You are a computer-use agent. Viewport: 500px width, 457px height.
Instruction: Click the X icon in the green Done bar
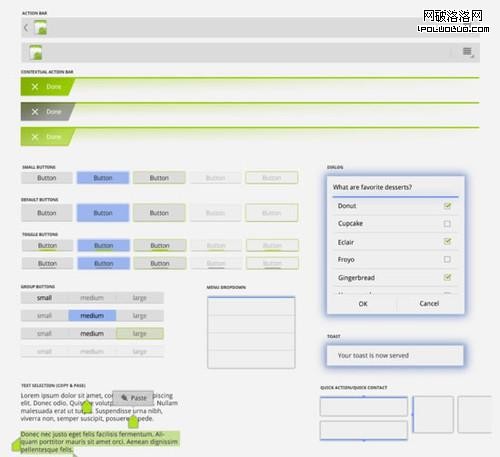pyautogui.click(x=35, y=87)
